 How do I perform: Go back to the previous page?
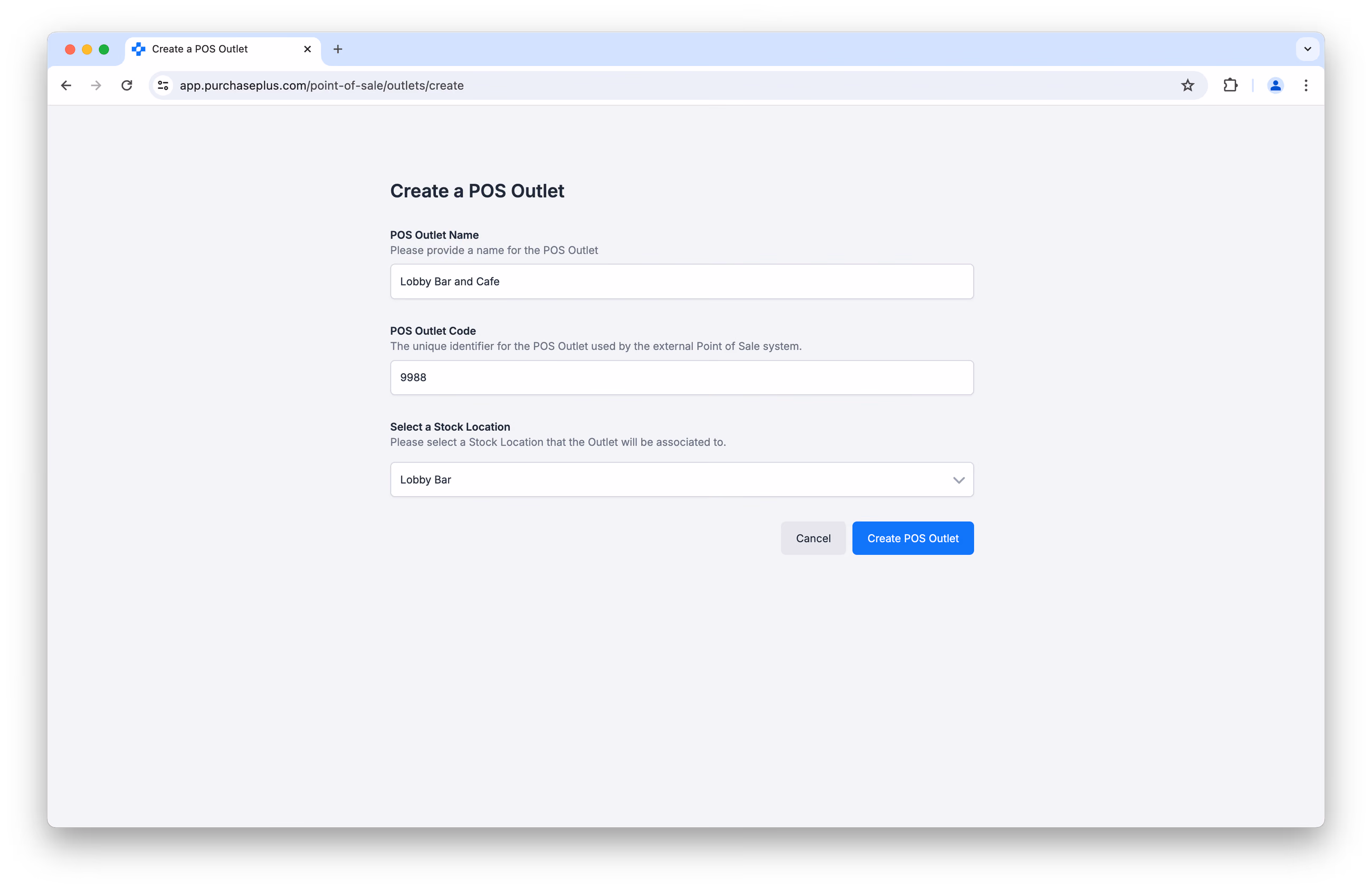click(66, 86)
